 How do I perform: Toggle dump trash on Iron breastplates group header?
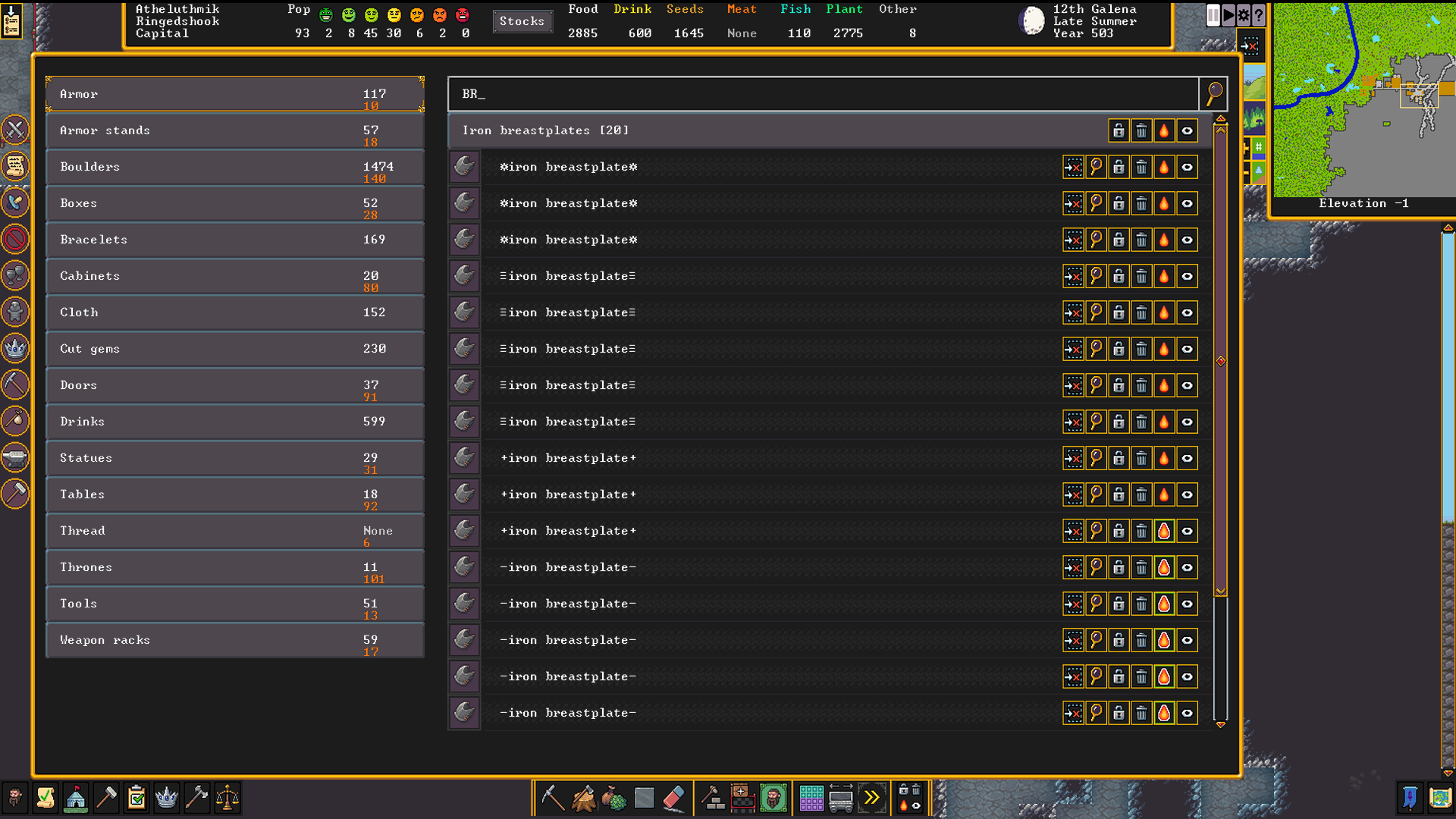point(1141,130)
